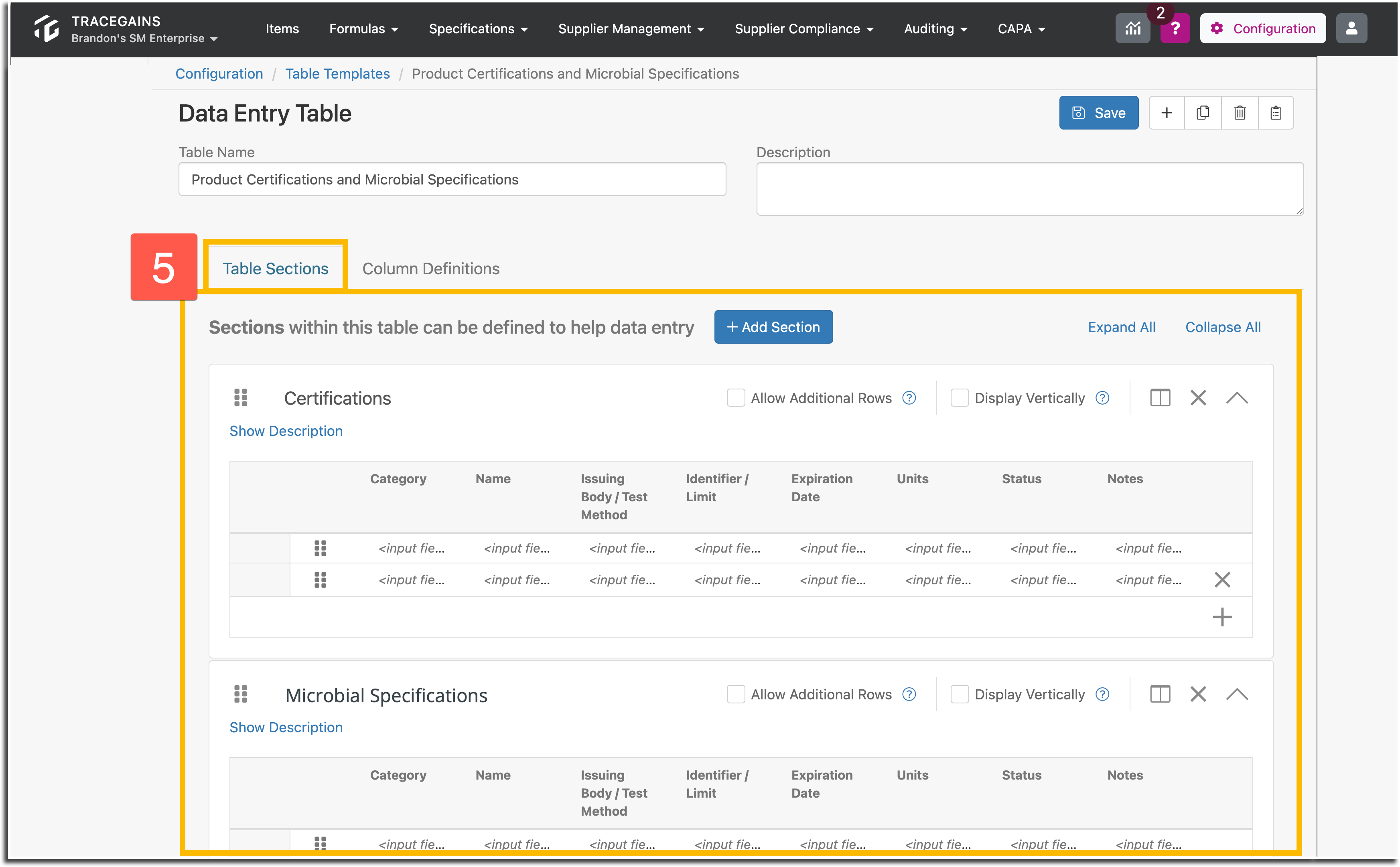Viewport: 1400px width, 867px height.
Task: Open the Configuration breadcrumb link
Action: click(x=219, y=73)
